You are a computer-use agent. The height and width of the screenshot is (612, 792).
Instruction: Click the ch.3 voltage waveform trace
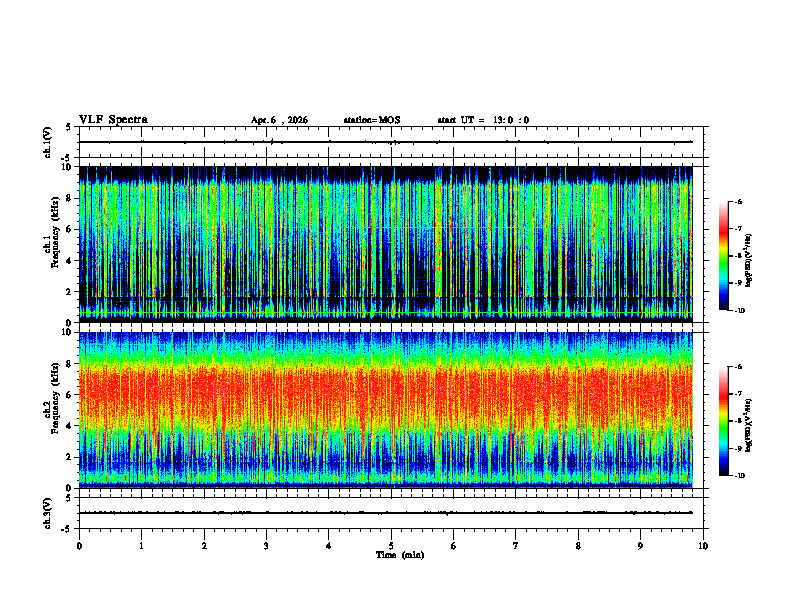click(x=385, y=513)
